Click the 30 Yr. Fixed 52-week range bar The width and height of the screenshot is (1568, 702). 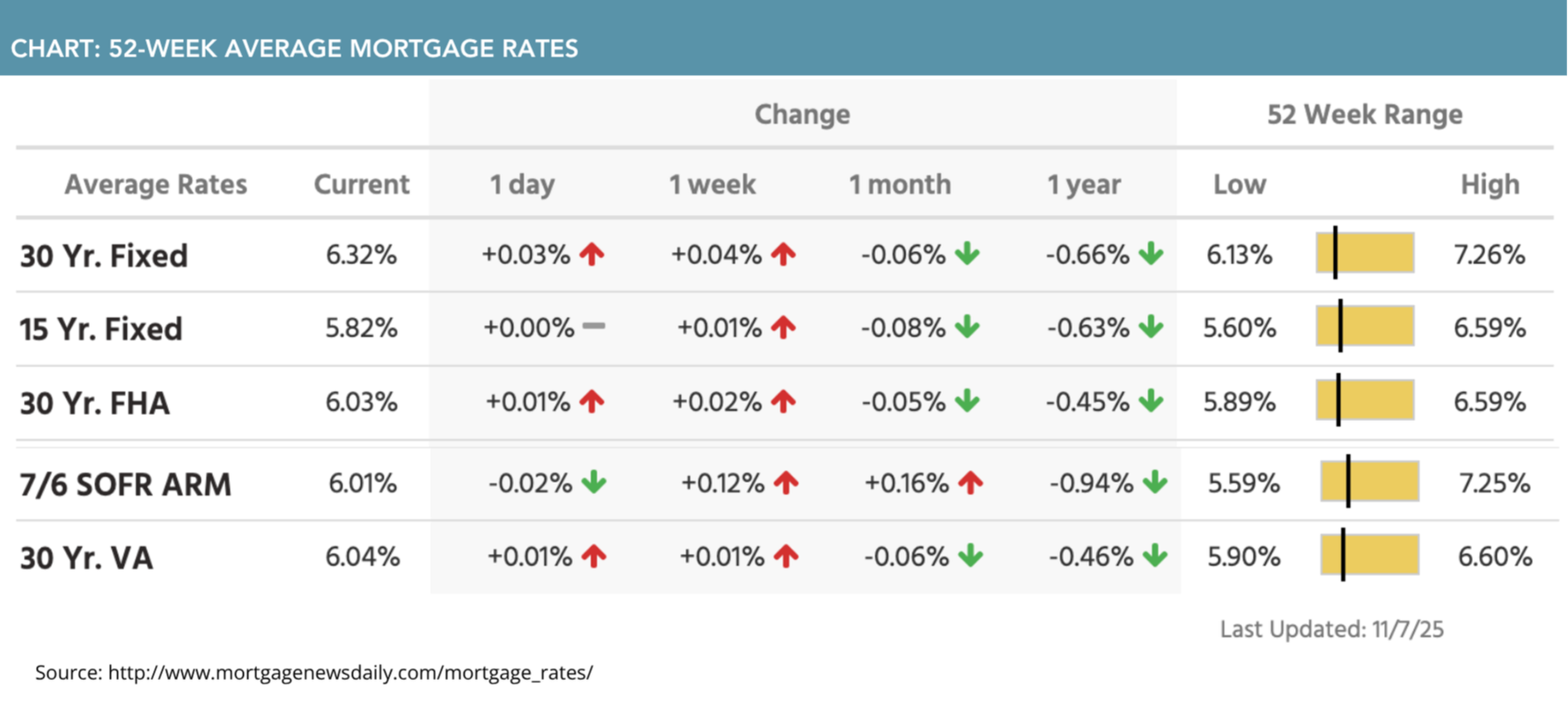1365,254
